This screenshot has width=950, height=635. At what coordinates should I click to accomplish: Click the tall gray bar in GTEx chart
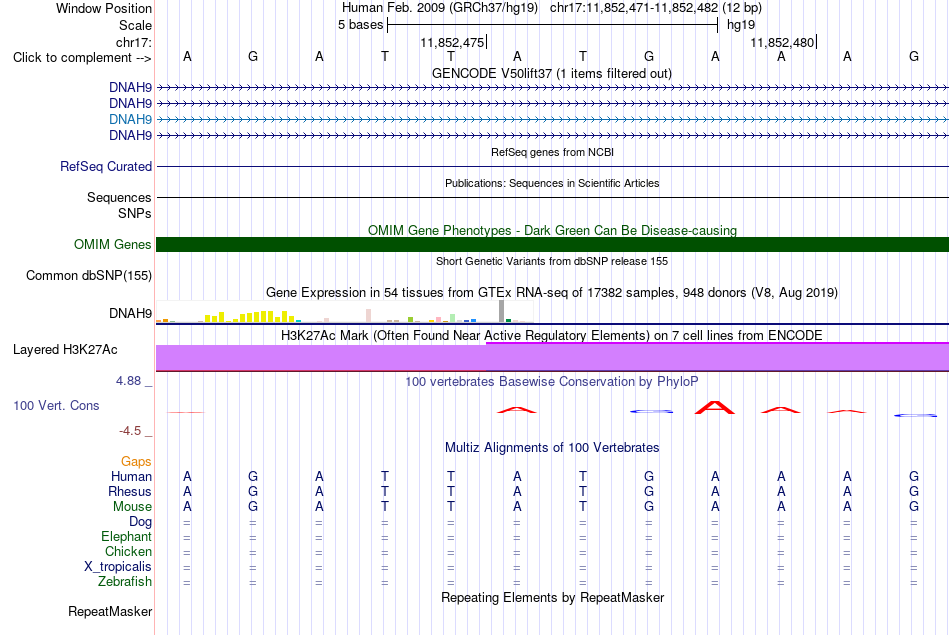click(x=501, y=311)
